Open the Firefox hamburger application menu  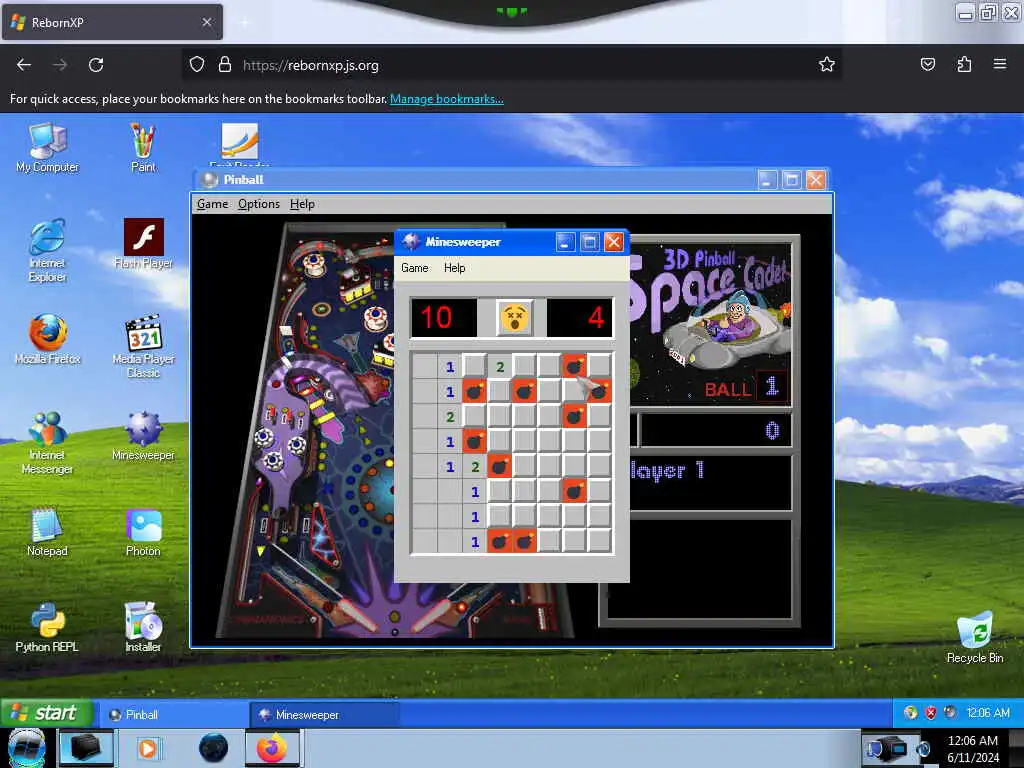(1000, 64)
